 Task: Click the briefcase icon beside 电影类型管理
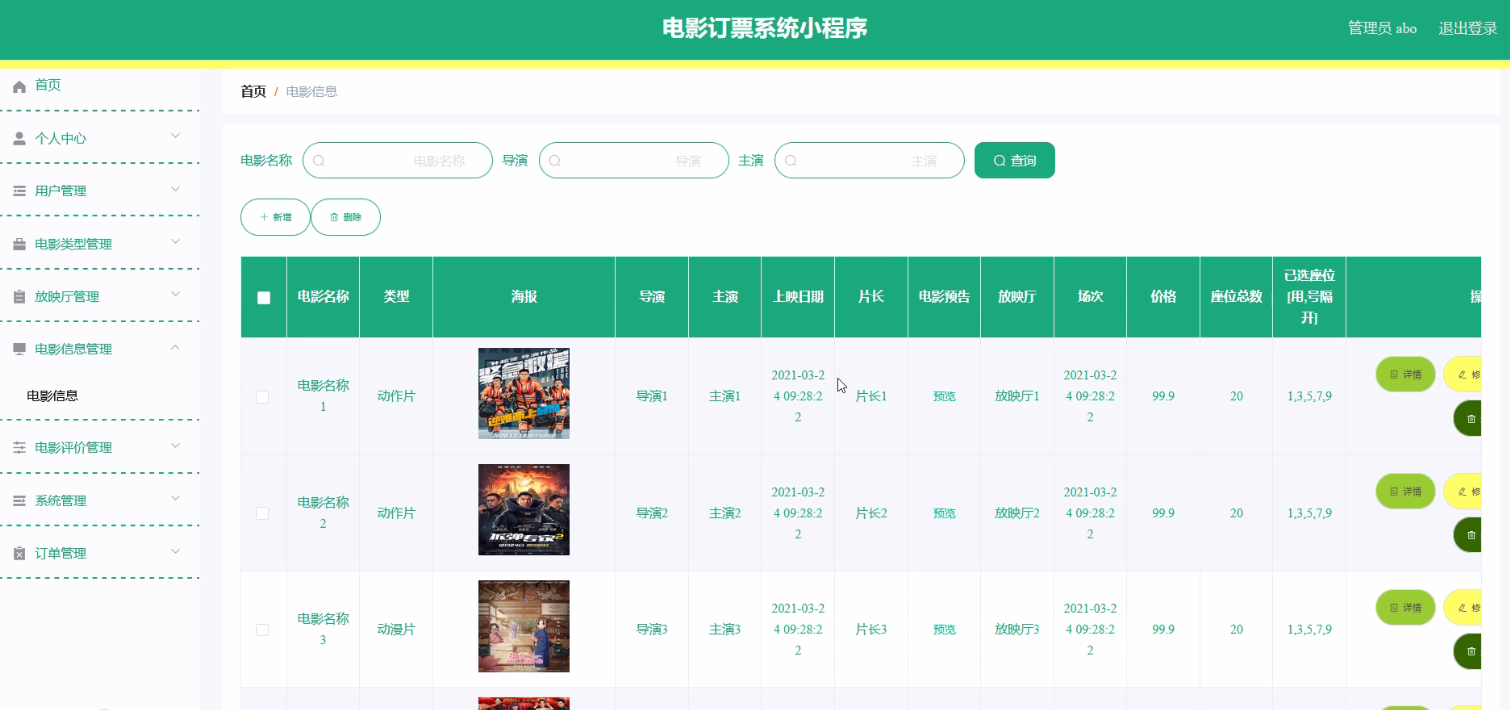pos(17,243)
